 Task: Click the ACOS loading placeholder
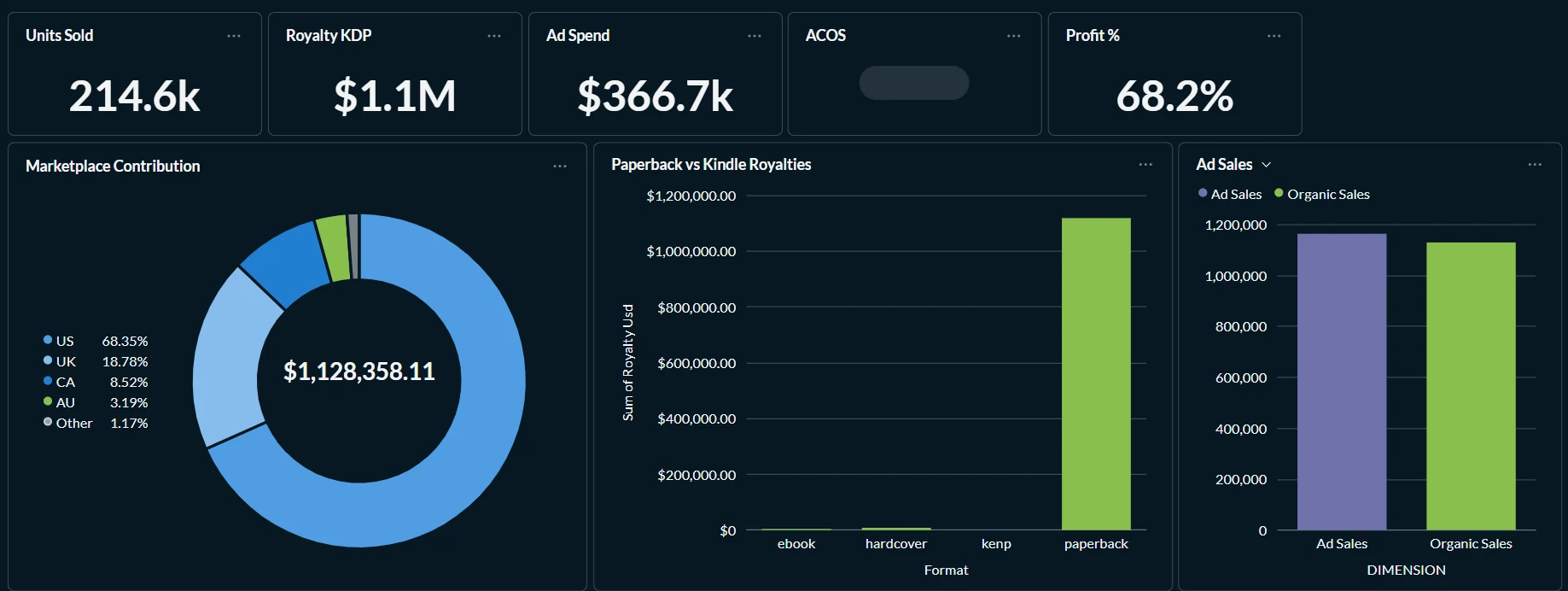pyautogui.click(x=914, y=83)
